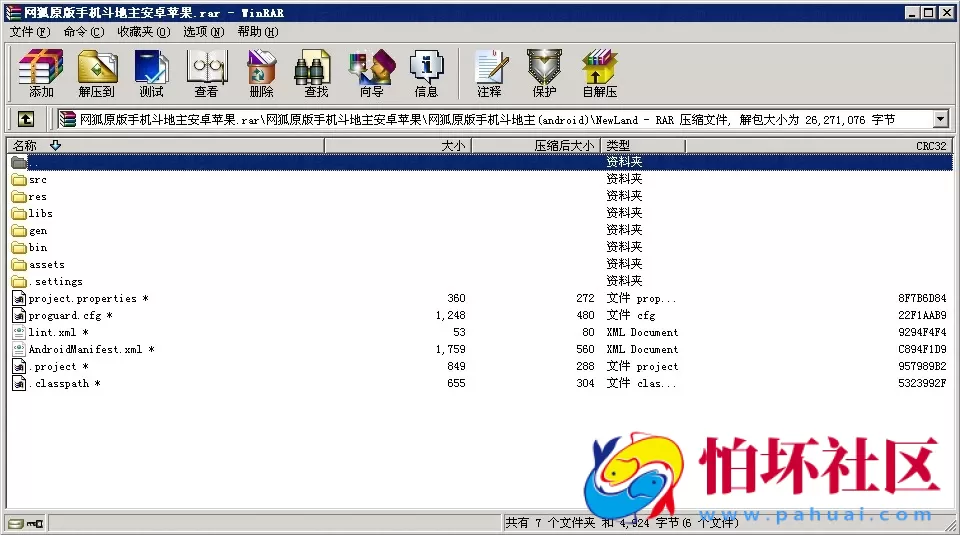The image size is (960, 535).
Task: Click the AndroidManifest.xml file icon
Action: click(x=19, y=349)
